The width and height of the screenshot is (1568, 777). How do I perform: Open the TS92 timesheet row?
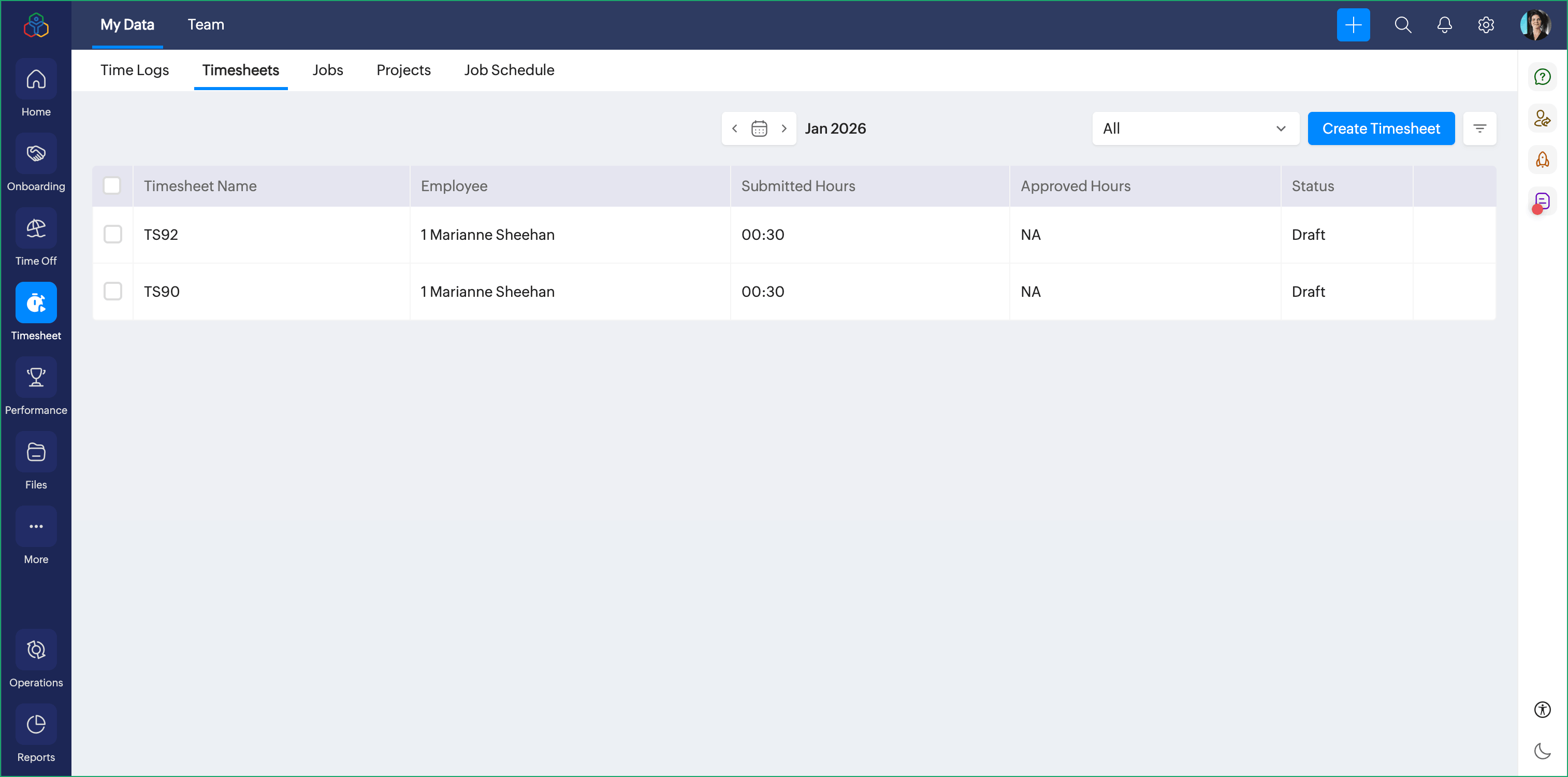[161, 235]
